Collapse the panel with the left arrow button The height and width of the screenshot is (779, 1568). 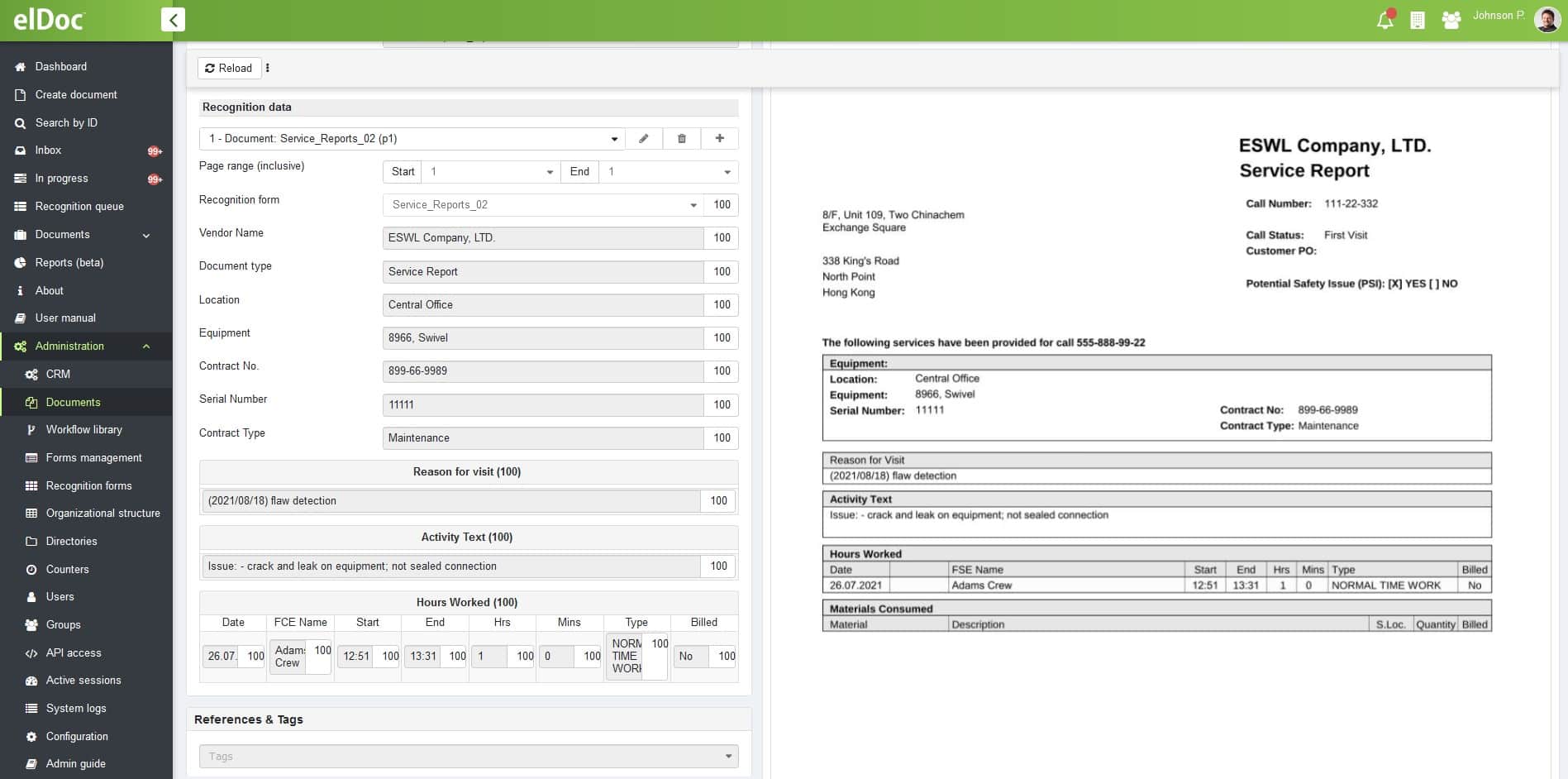coord(173,19)
